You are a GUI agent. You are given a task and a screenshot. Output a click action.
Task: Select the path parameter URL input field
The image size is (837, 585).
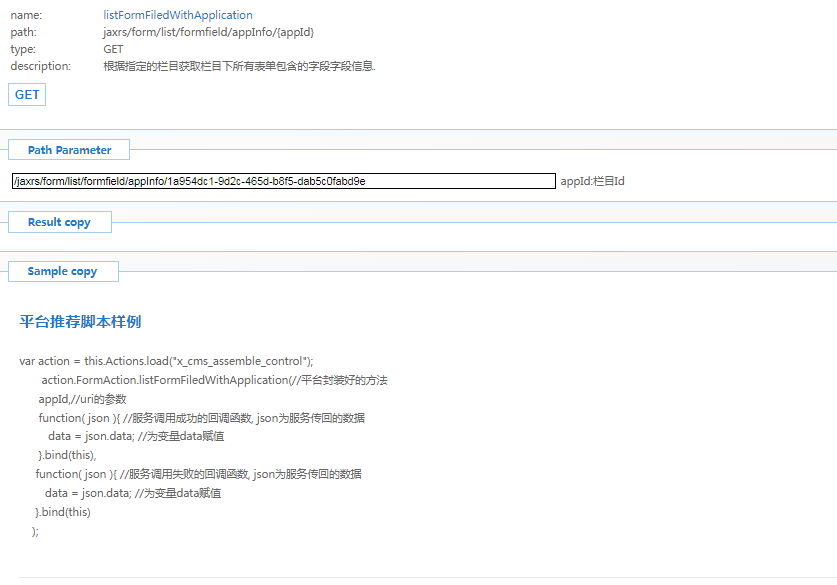pyautogui.click(x=283, y=181)
